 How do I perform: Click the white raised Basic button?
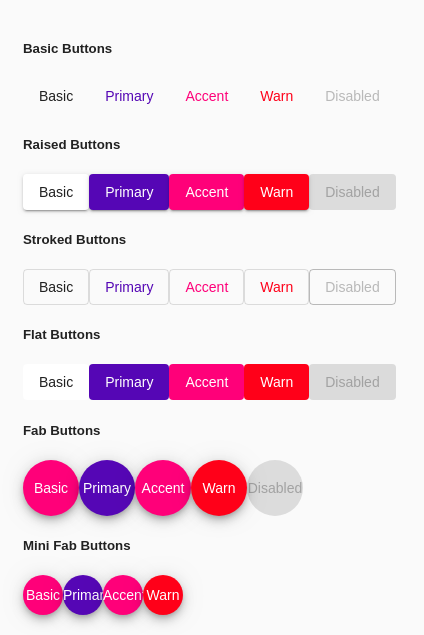(56, 192)
